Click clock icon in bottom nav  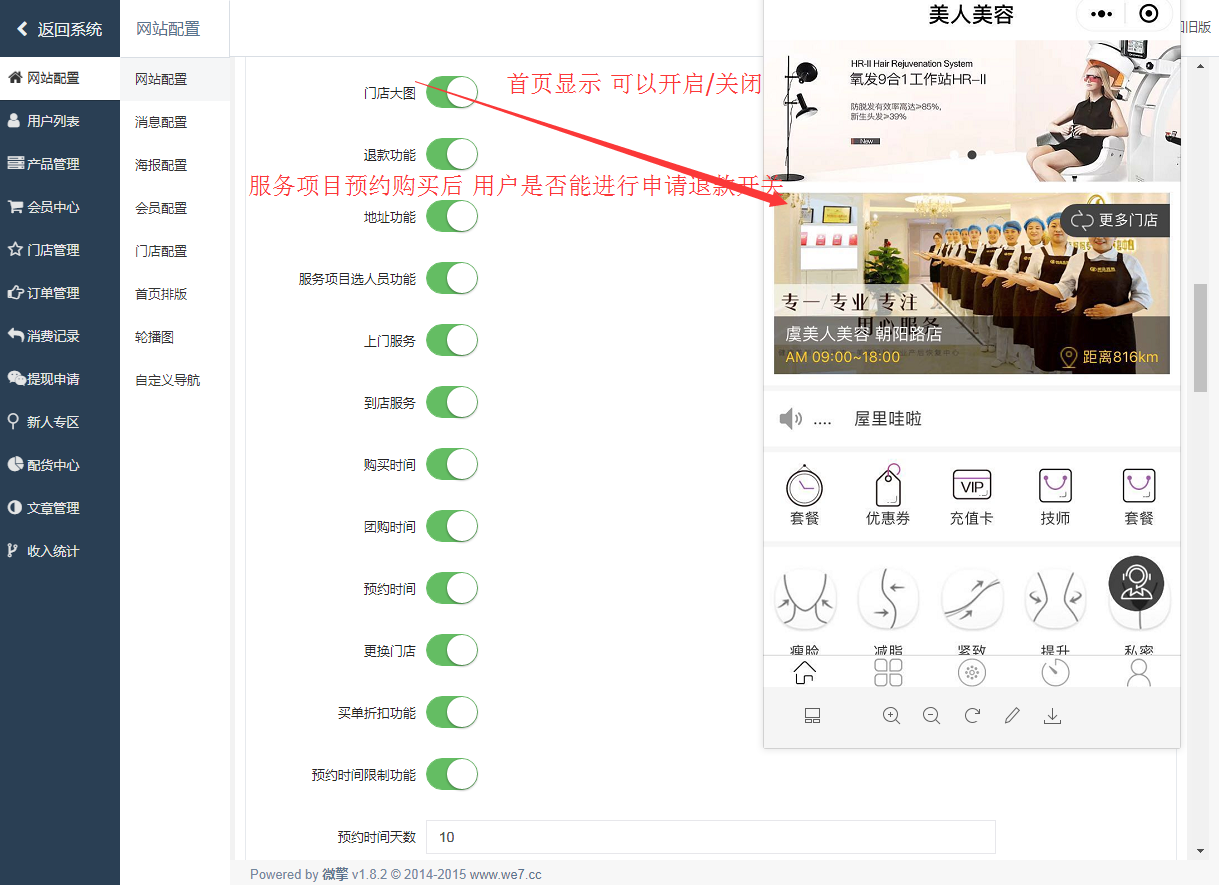click(x=1055, y=673)
